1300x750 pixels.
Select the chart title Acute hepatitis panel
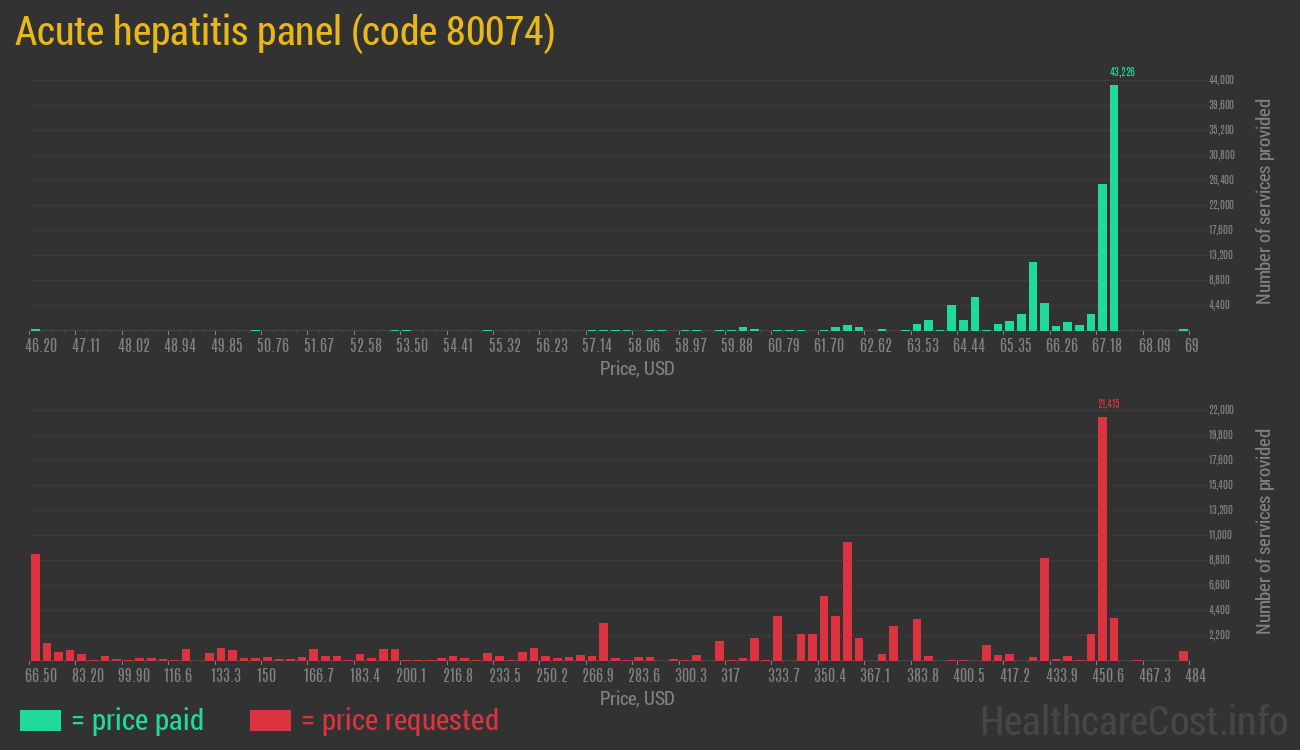click(x=285, y=32)
